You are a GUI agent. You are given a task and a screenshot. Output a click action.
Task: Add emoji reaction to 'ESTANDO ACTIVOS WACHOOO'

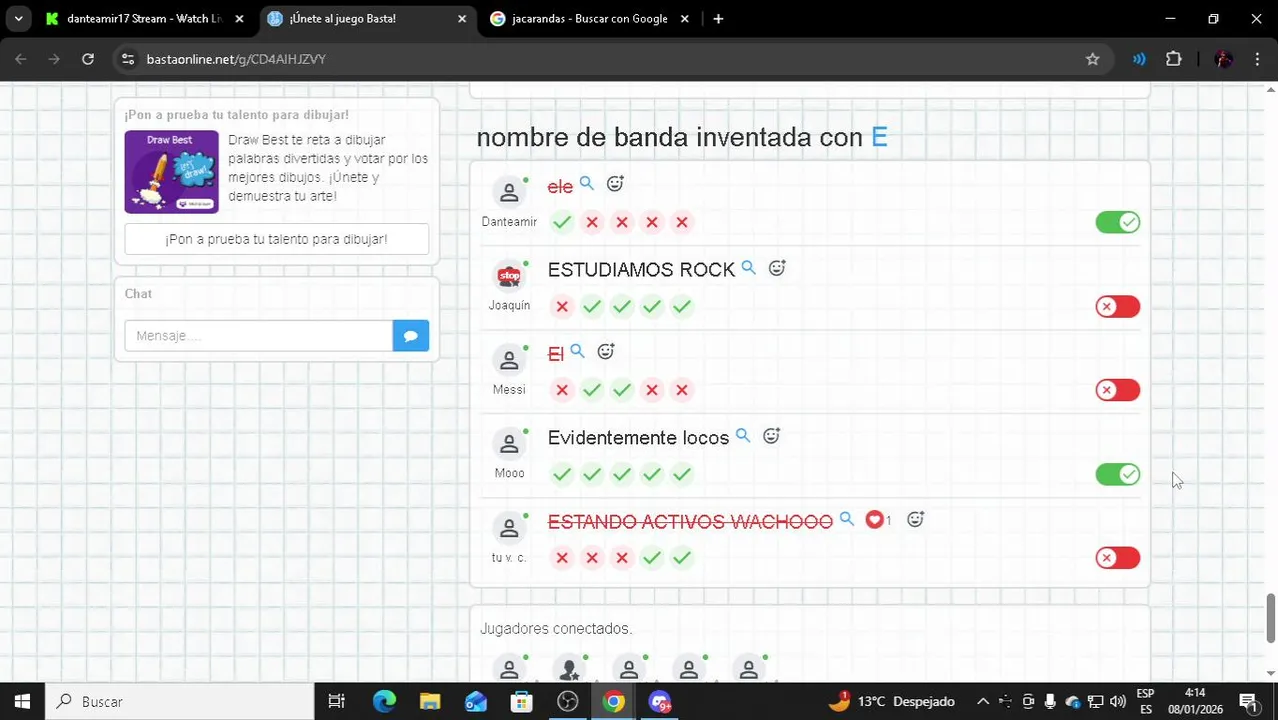915,520
